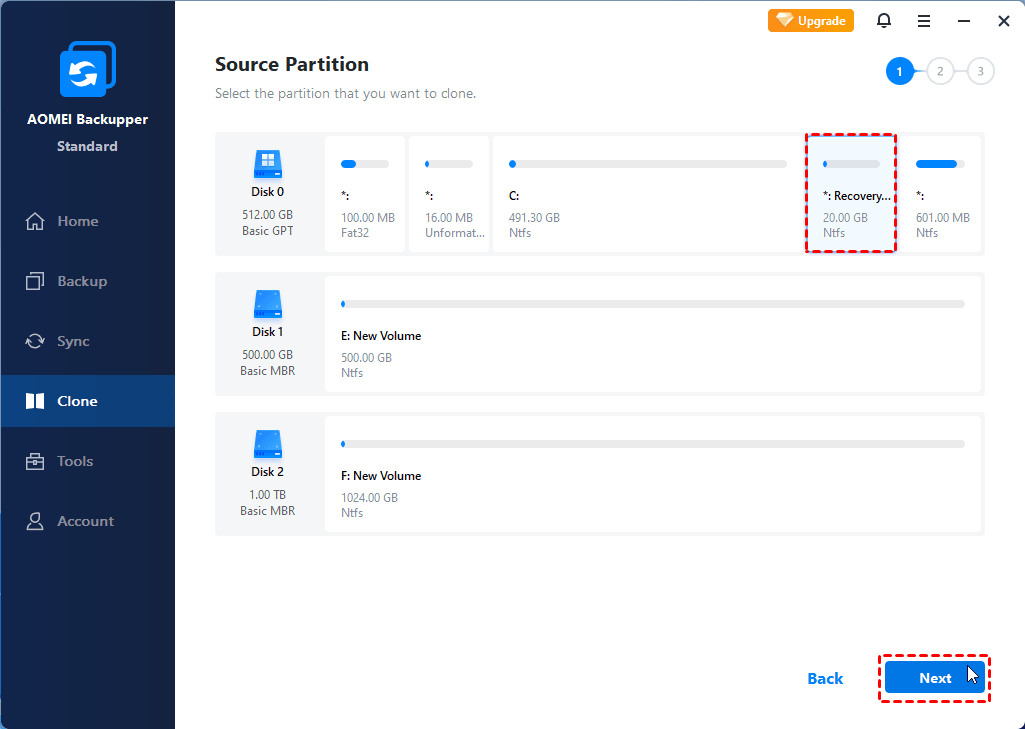Minimize the AOMEI Backupper window
The height and width of the screenshot is (729, 1025).
point(964,21)
